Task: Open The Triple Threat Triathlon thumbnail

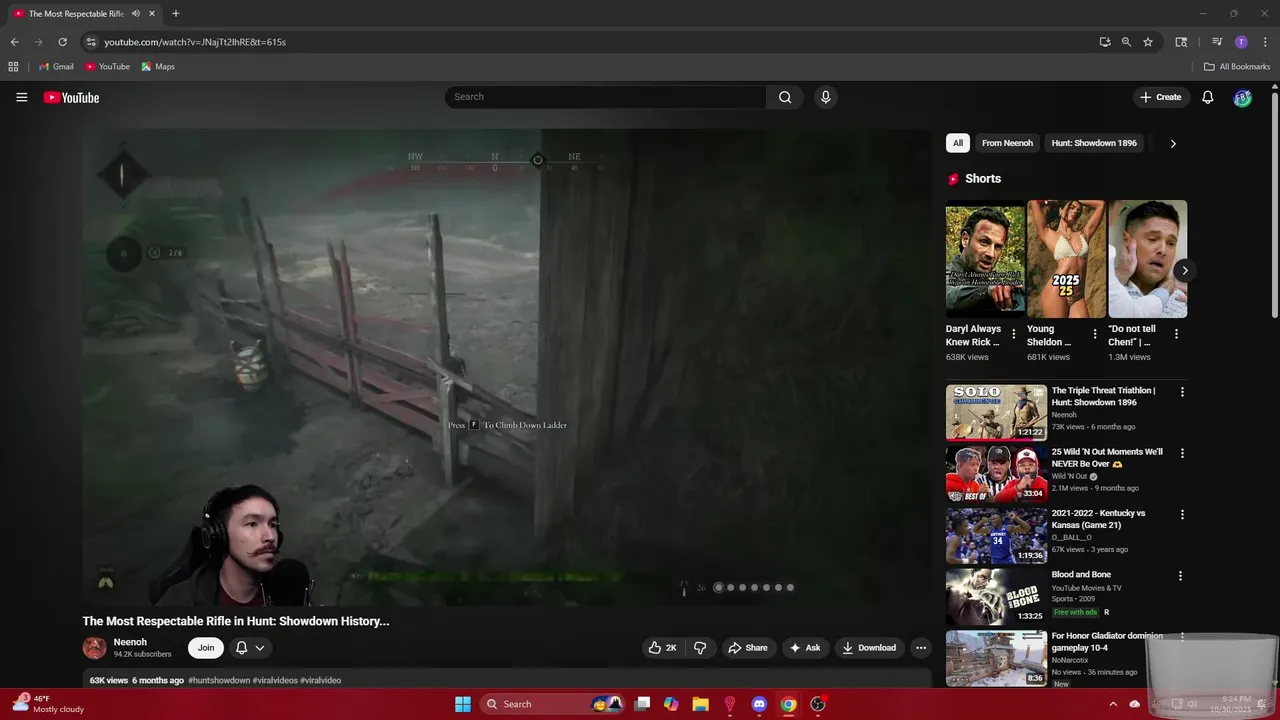Action: point(996,413)
